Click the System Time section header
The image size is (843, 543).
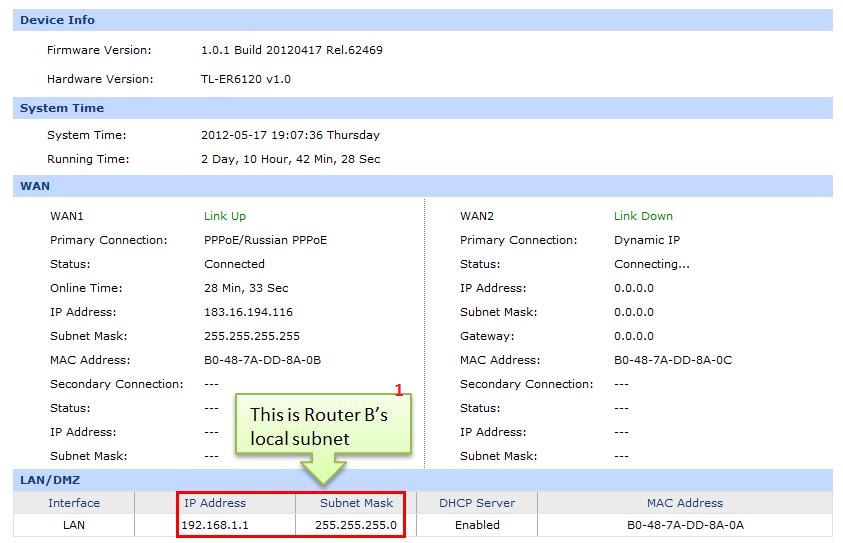[x=423, y=108]
